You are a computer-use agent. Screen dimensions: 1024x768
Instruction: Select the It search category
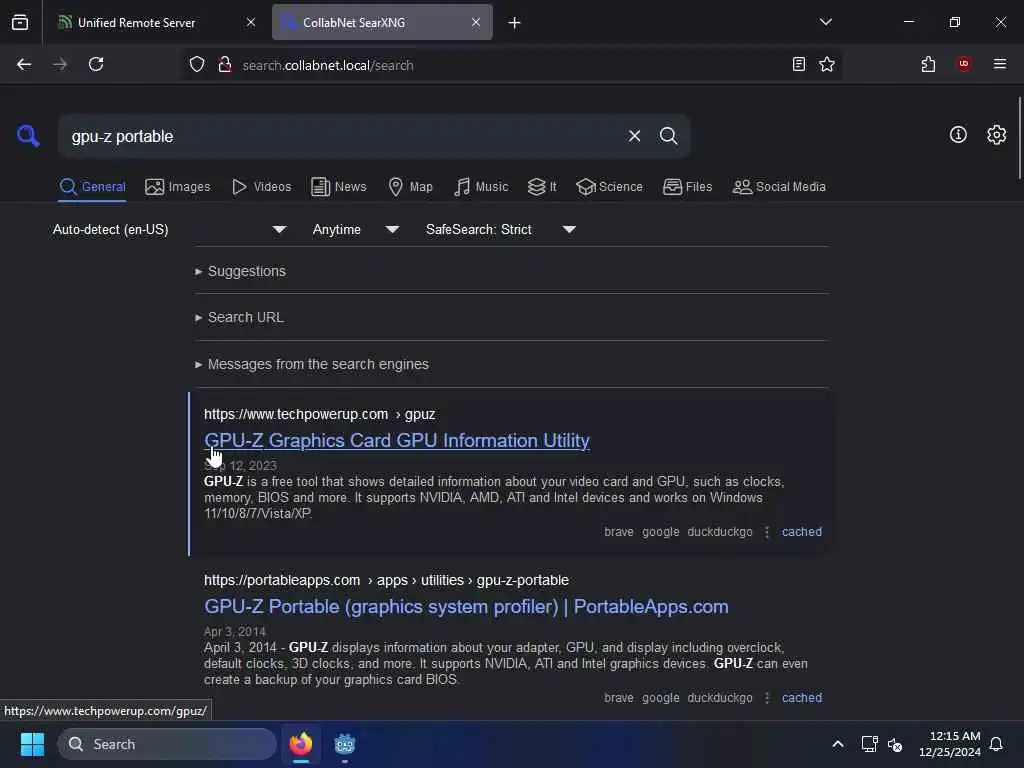click(x=542, y=187)
